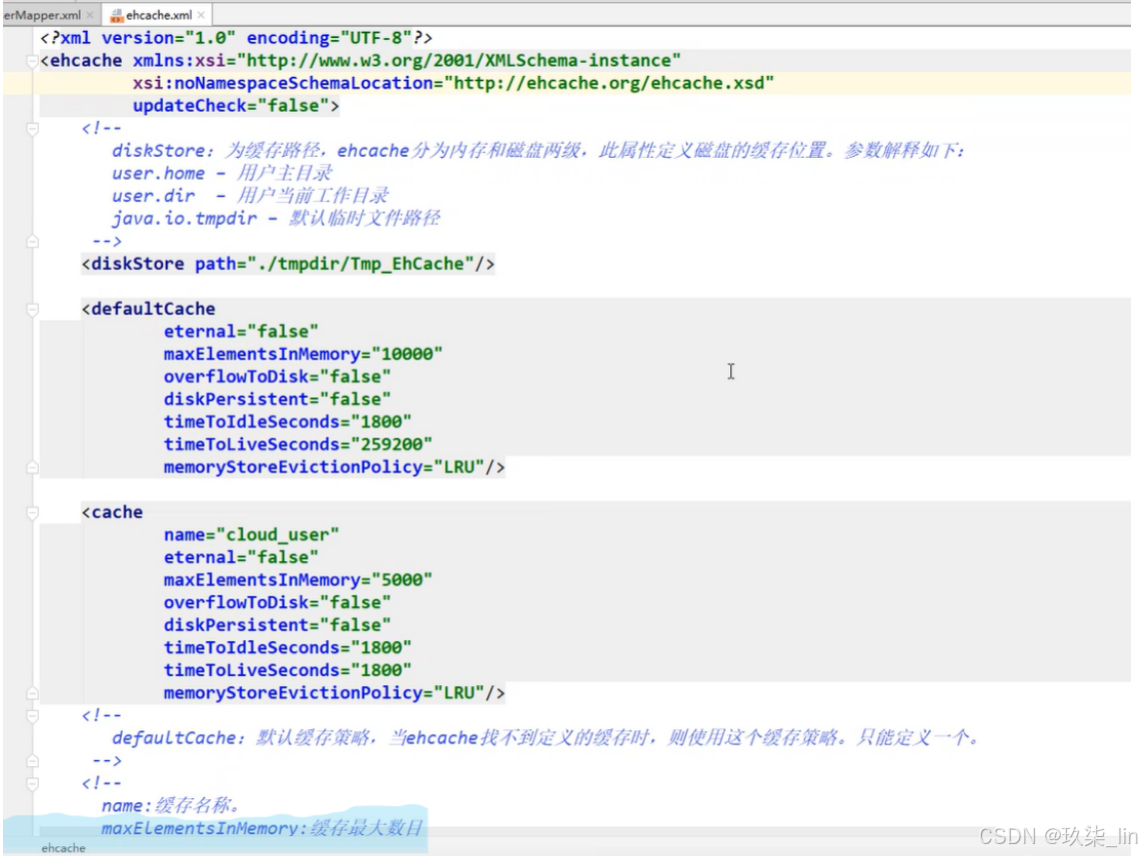Collapse the diskStore comment block fold

click(x=32, y=129)
